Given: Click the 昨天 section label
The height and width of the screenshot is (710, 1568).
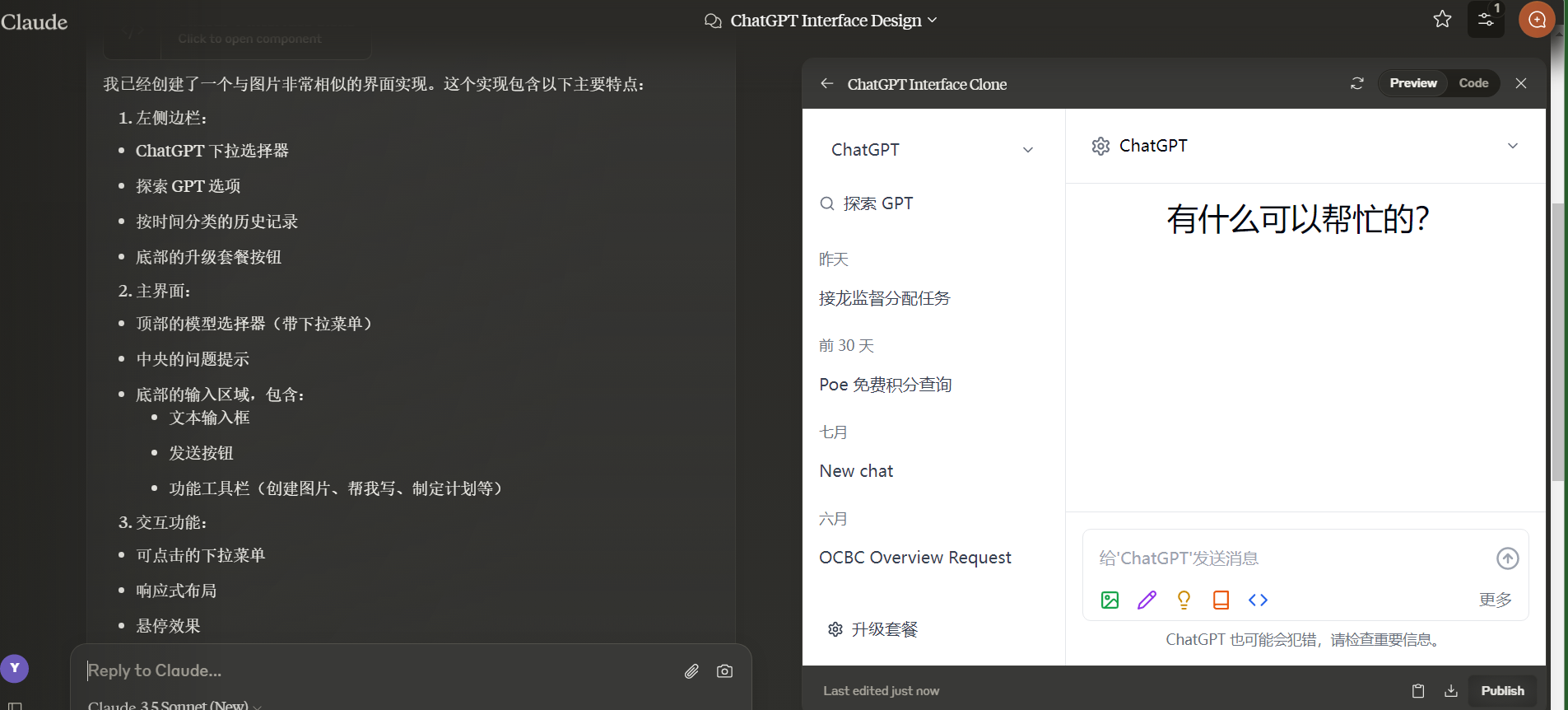Looking at the screenshot, I should 834,259.
